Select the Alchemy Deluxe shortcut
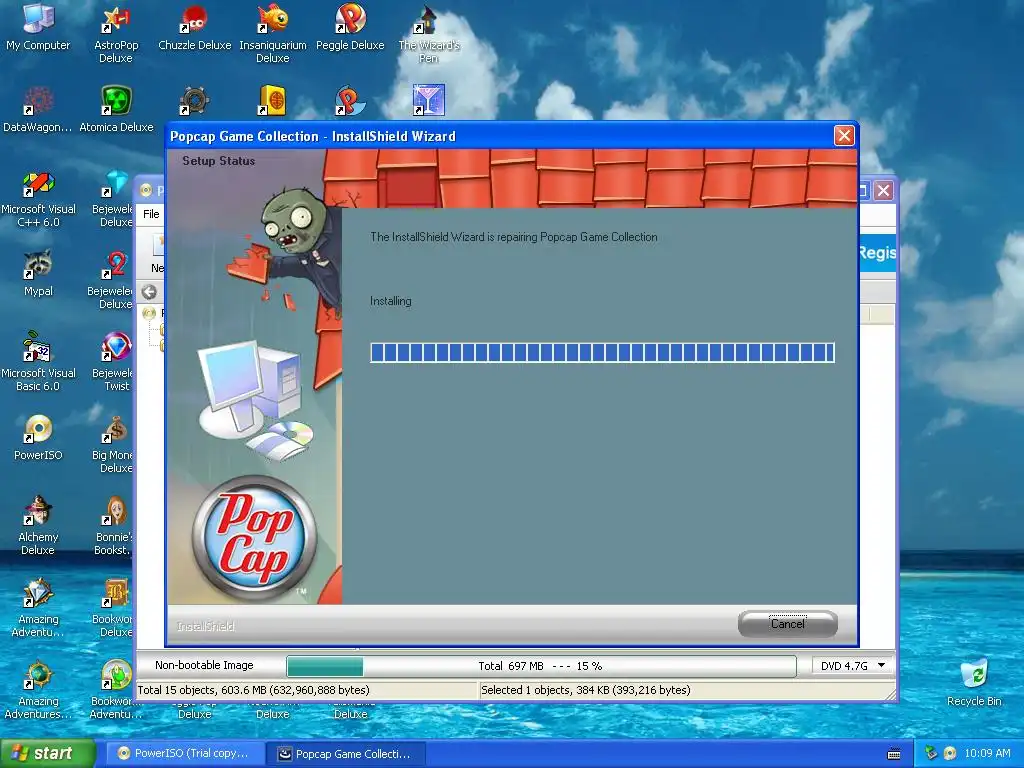Image resolution: width=1024 pixels, height=768 pixels. pos(38,526)
